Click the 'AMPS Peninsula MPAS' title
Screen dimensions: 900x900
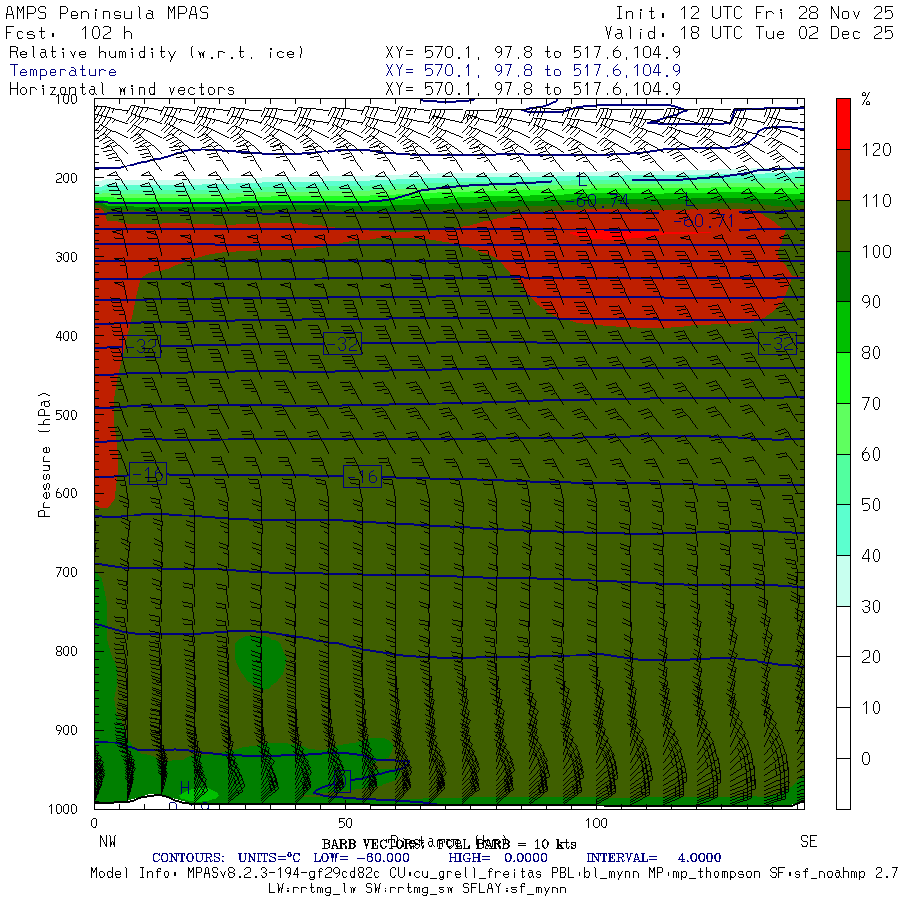tap(107, 13)
